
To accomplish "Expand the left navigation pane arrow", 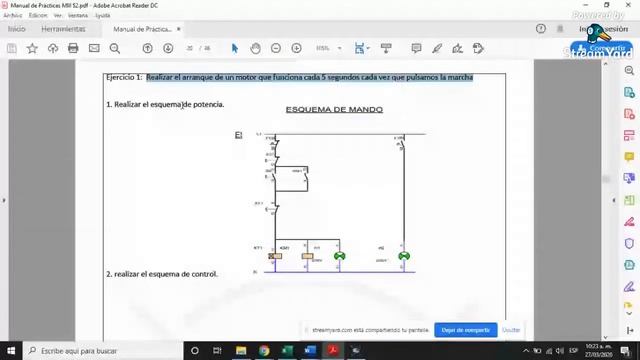I will click(4, 200).
